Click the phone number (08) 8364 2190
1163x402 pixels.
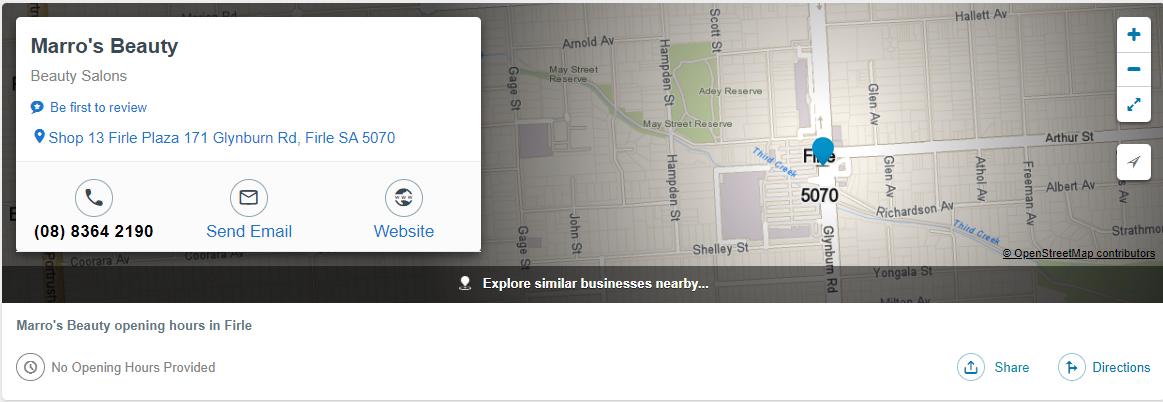tap(94, 231)
